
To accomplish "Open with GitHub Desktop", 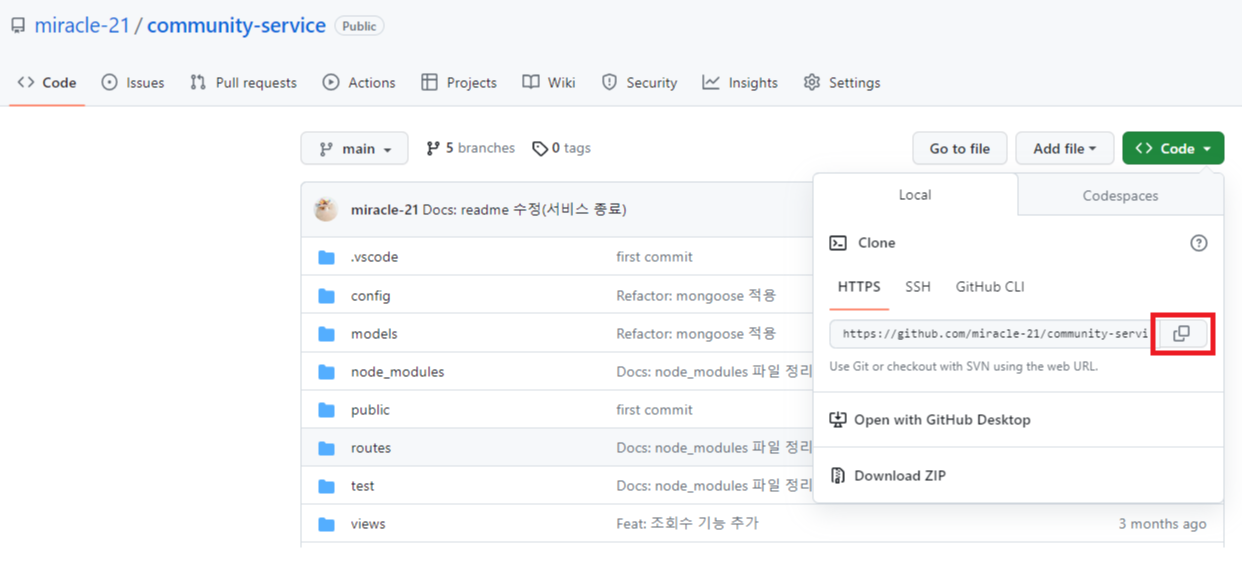I will click(x=930, y=420).
